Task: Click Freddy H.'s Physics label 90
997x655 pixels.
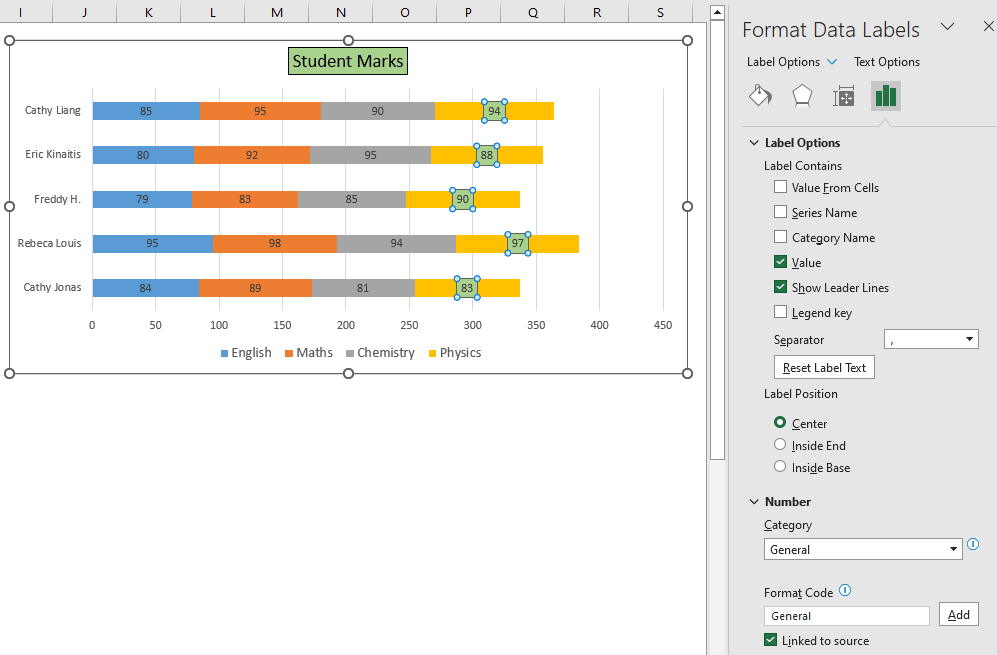Action: click(x=462, y=199)
